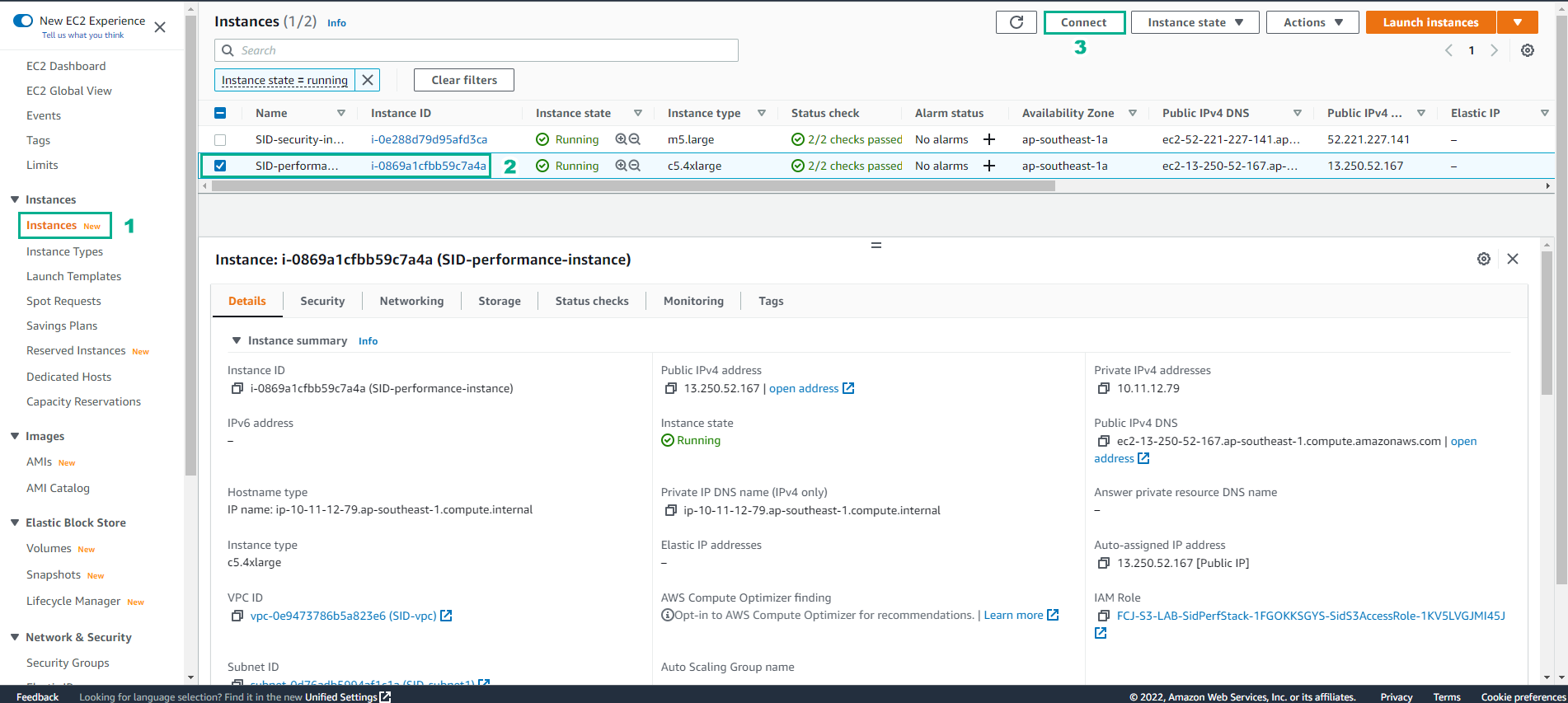Switch to the Storage tab
1568x703 pixels.
tap(500, 301)
